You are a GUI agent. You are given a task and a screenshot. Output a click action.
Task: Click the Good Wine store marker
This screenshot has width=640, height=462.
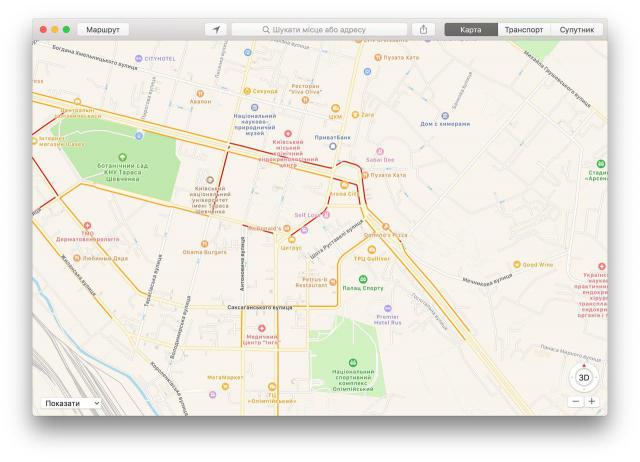(x=517, y=265)
